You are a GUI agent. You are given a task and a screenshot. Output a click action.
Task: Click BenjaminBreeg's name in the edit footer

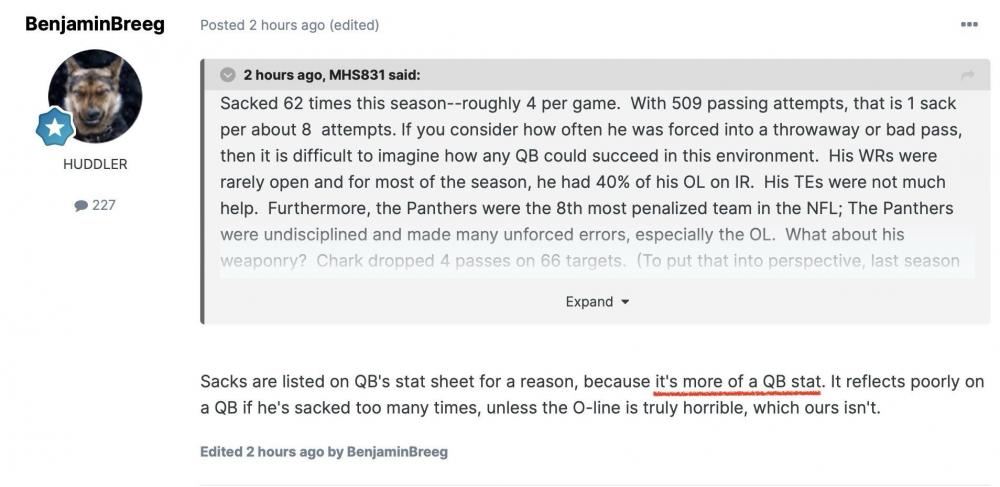point(397,452)
